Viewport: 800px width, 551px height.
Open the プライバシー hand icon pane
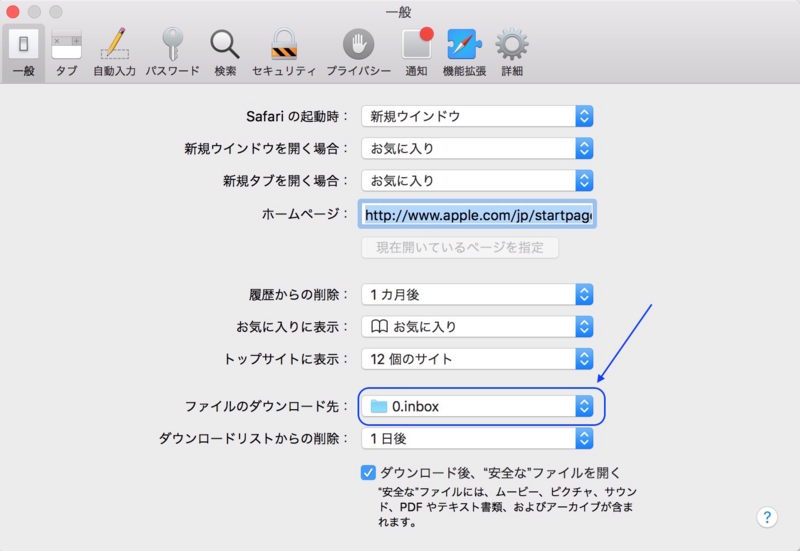pyautogui.click(x=358, y=53)
